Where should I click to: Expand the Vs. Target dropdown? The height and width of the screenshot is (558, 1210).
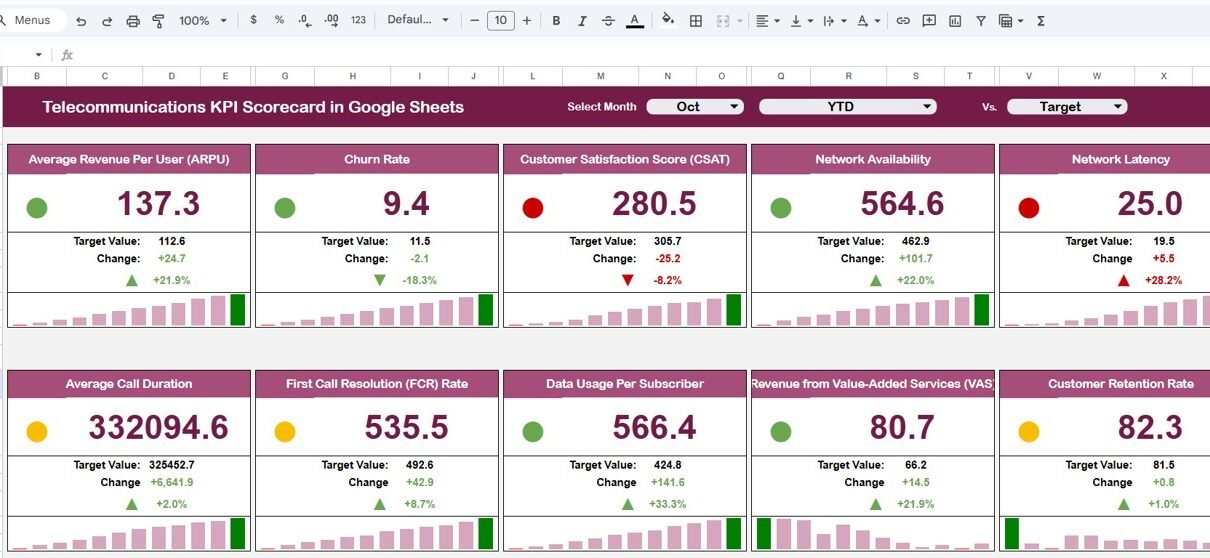click(x=1066, y=107)
